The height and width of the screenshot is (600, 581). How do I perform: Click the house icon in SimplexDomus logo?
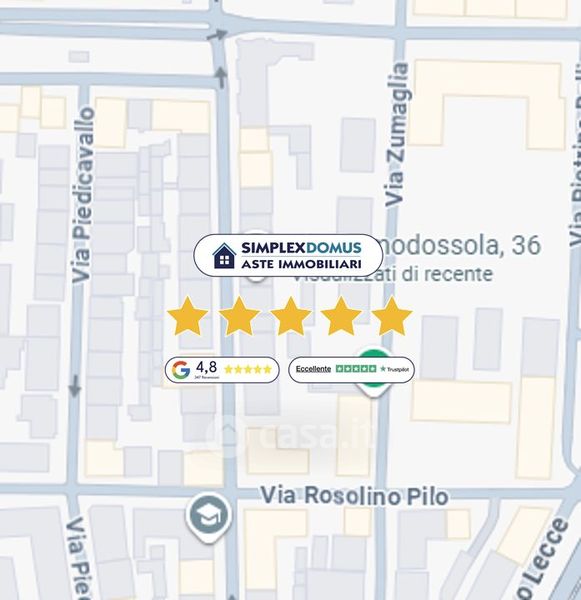224,255
